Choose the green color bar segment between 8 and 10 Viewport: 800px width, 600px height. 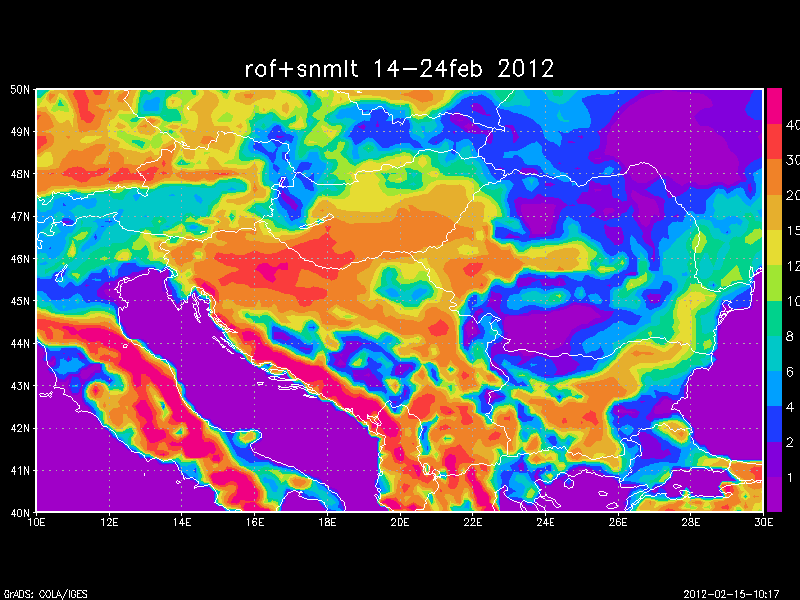click(x=774, y=318)
